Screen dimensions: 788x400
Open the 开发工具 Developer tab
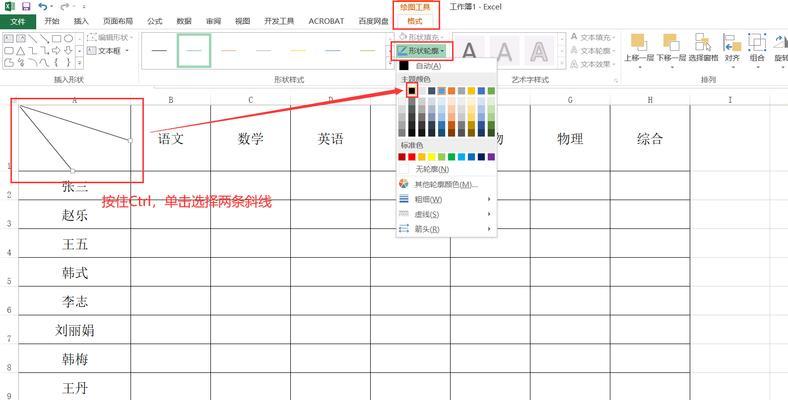279,21
